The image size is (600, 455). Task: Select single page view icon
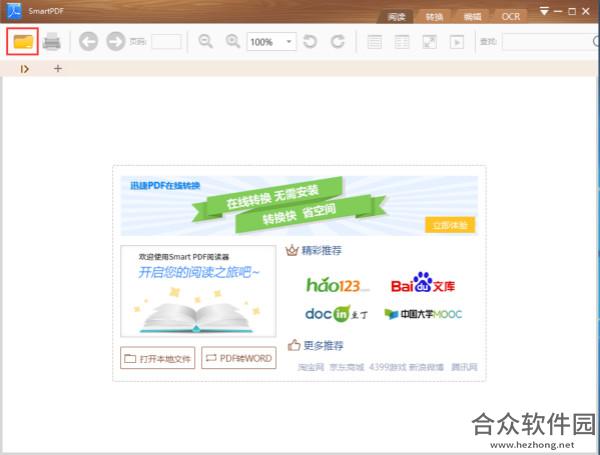pos(374,42)
